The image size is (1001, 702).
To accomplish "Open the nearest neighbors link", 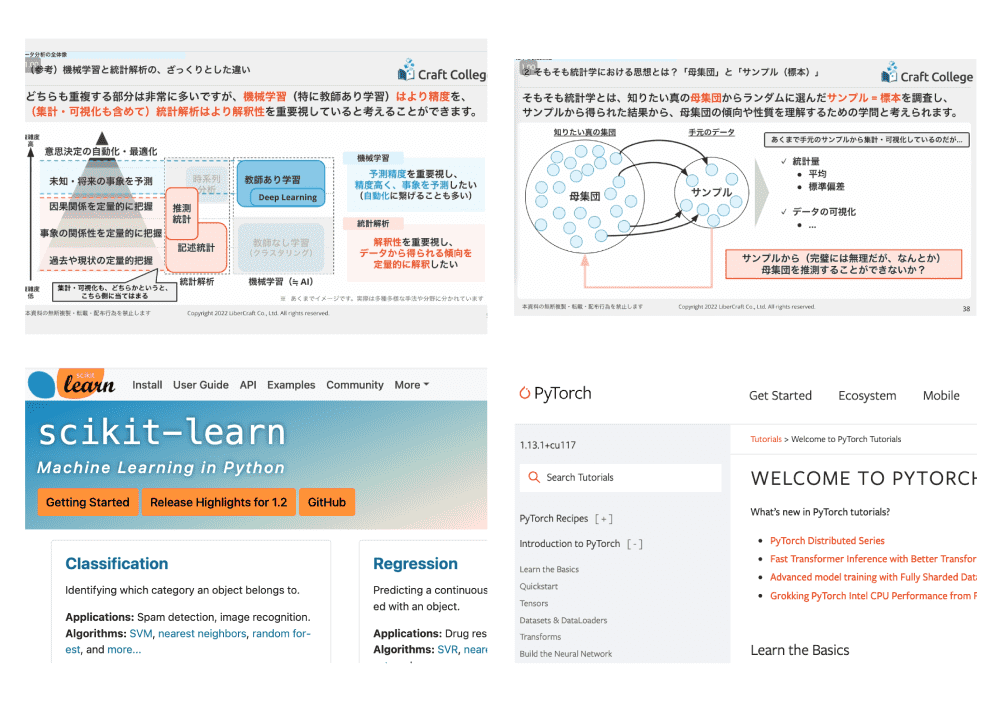I will (x=202, y=633).
